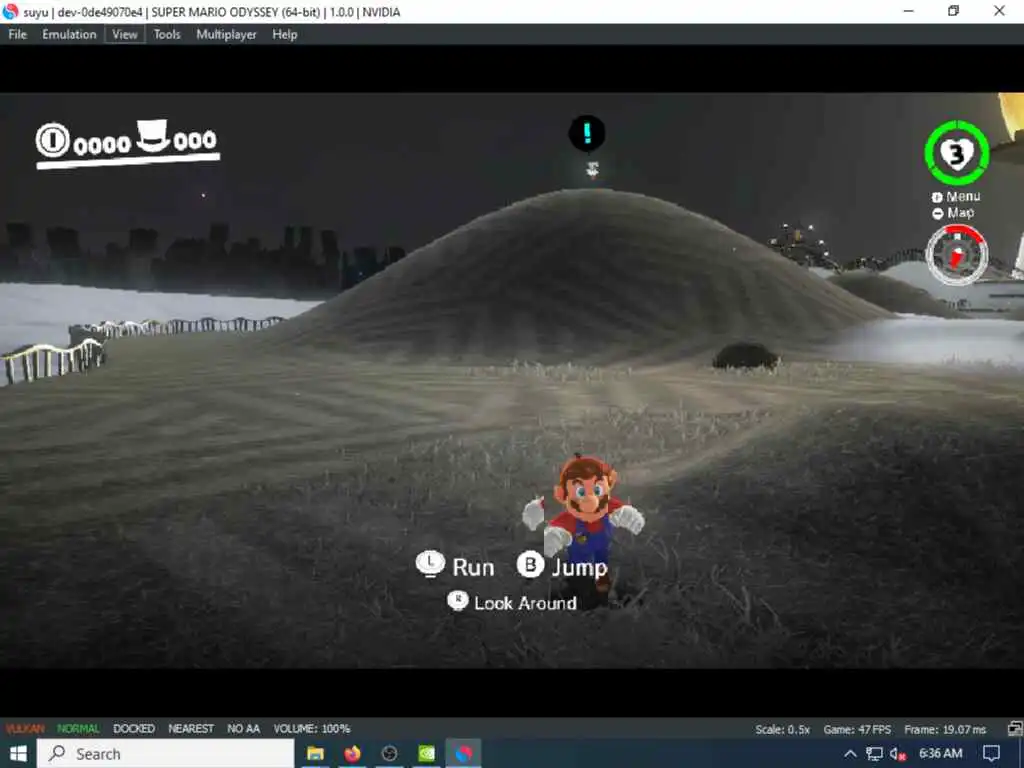This screenshot has width=1024, height=768.
Task: Open the notification center icon
Action: (x=991, y=754)
